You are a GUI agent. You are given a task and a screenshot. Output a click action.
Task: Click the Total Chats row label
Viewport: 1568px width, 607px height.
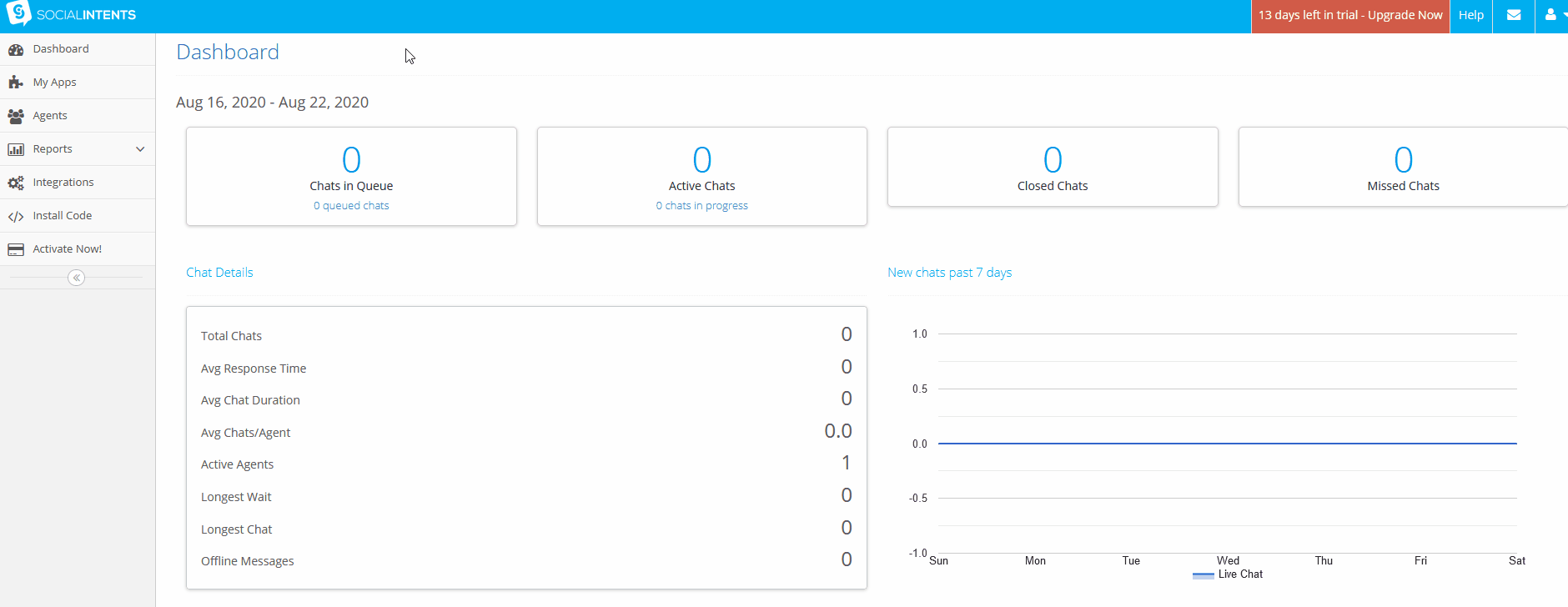click(231, 336)
